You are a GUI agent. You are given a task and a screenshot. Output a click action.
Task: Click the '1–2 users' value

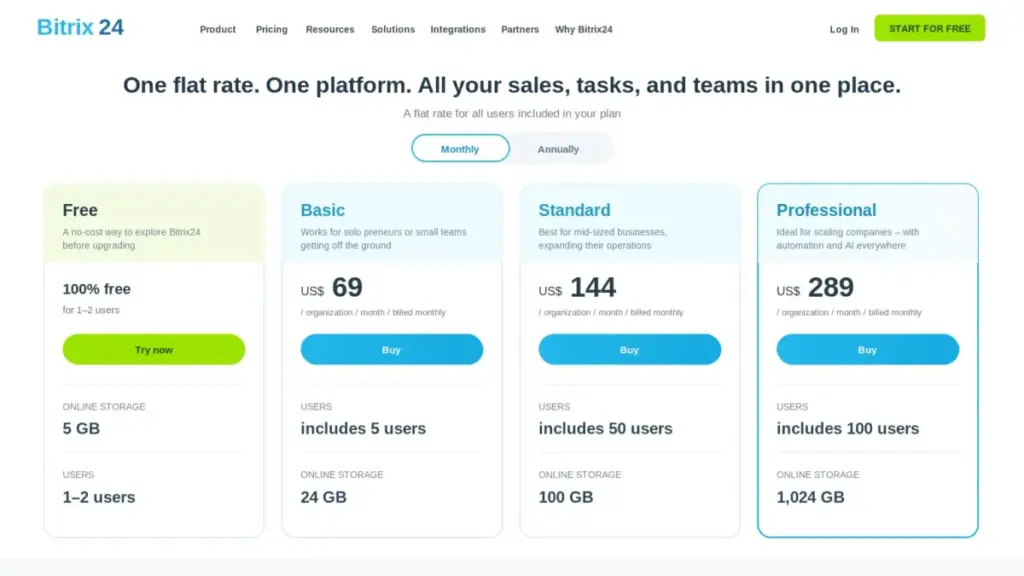(99, 497)
